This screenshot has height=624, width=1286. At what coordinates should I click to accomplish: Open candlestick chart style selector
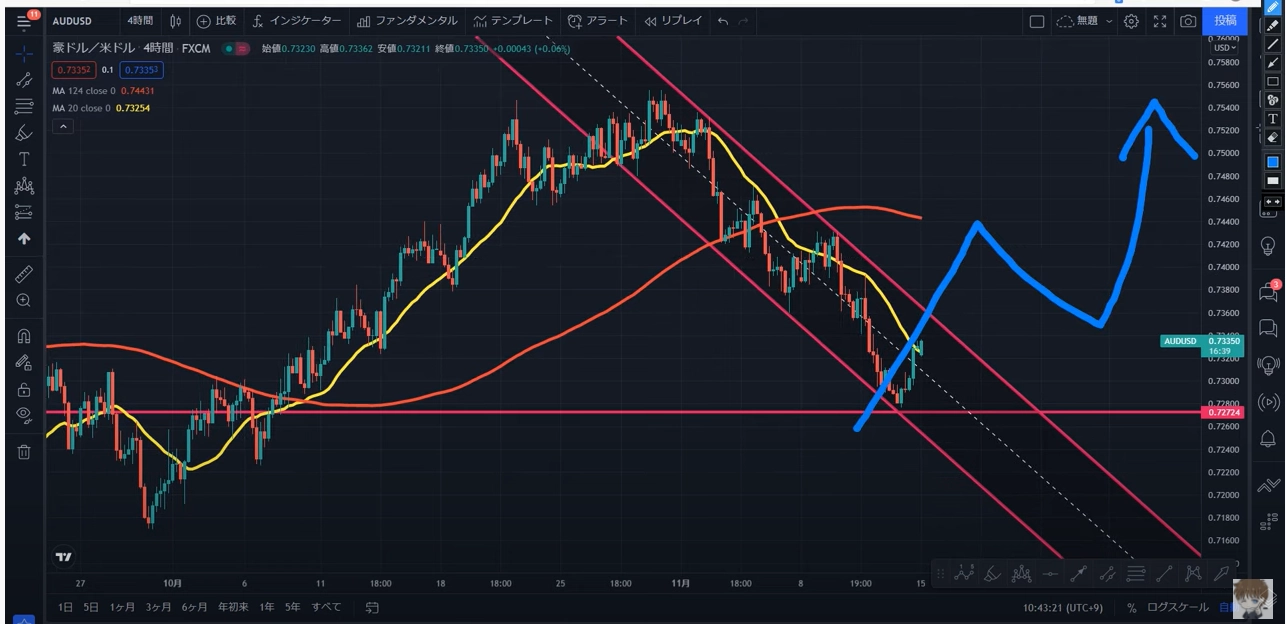coord(176,21)
